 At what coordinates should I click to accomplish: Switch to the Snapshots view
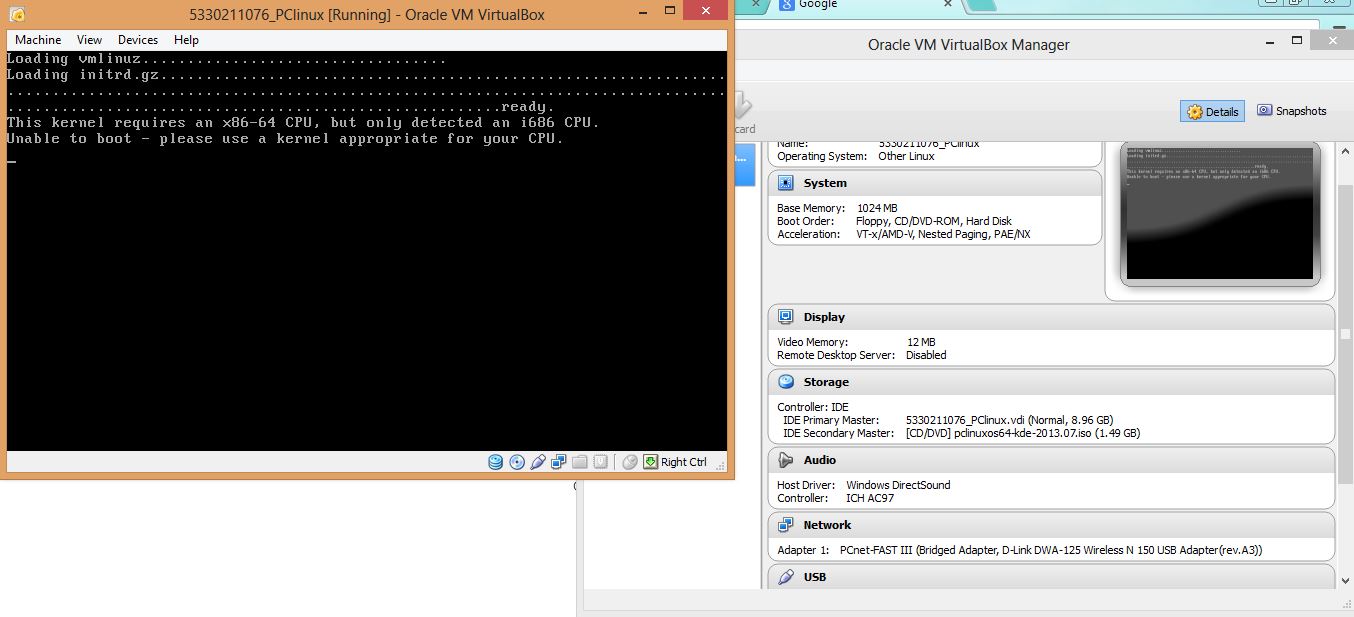tap(1292, 111)
